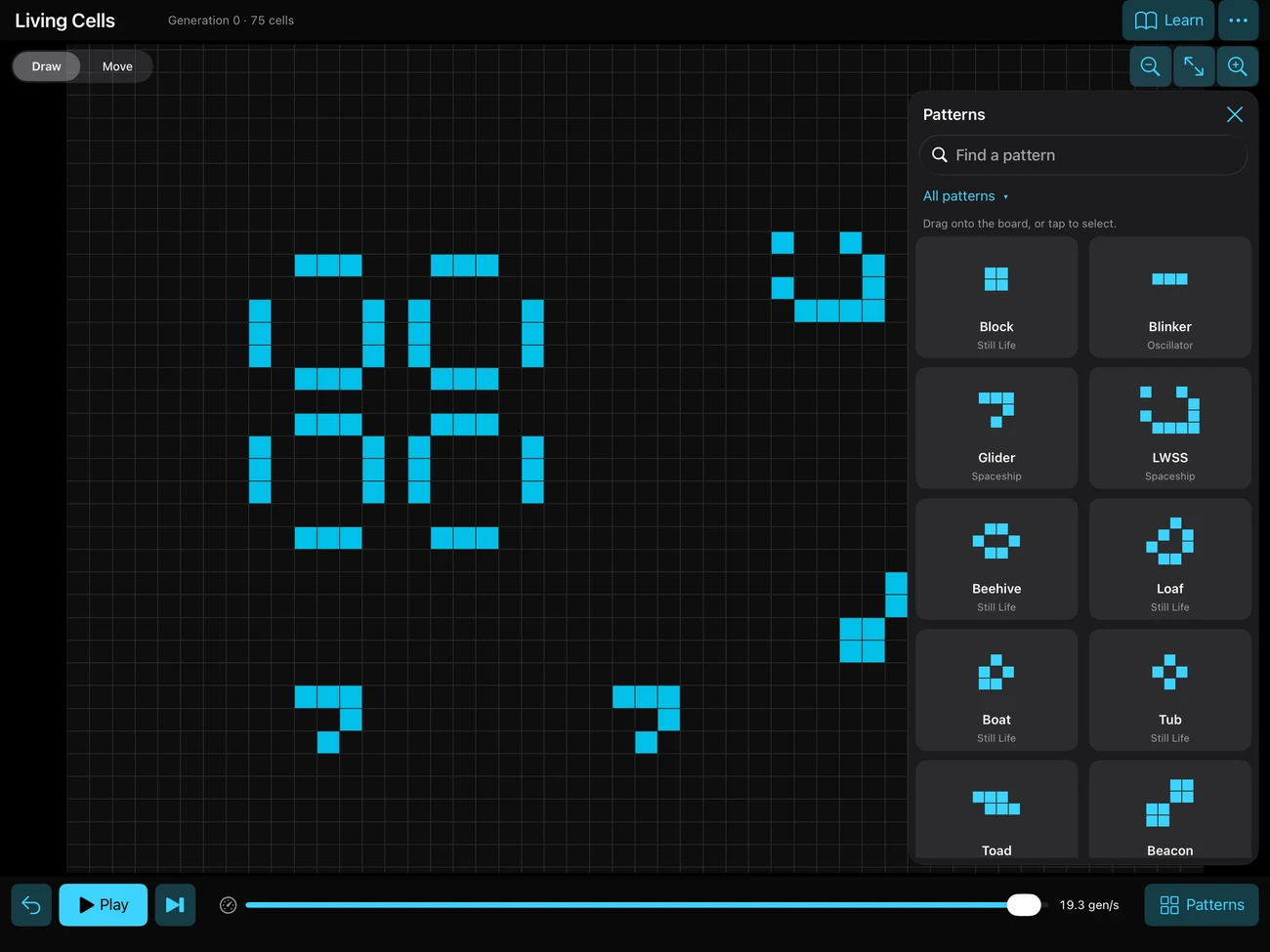
Task: Open the more options ellipsis menu
Action: pyautogui.click(x=1238, y=21)
